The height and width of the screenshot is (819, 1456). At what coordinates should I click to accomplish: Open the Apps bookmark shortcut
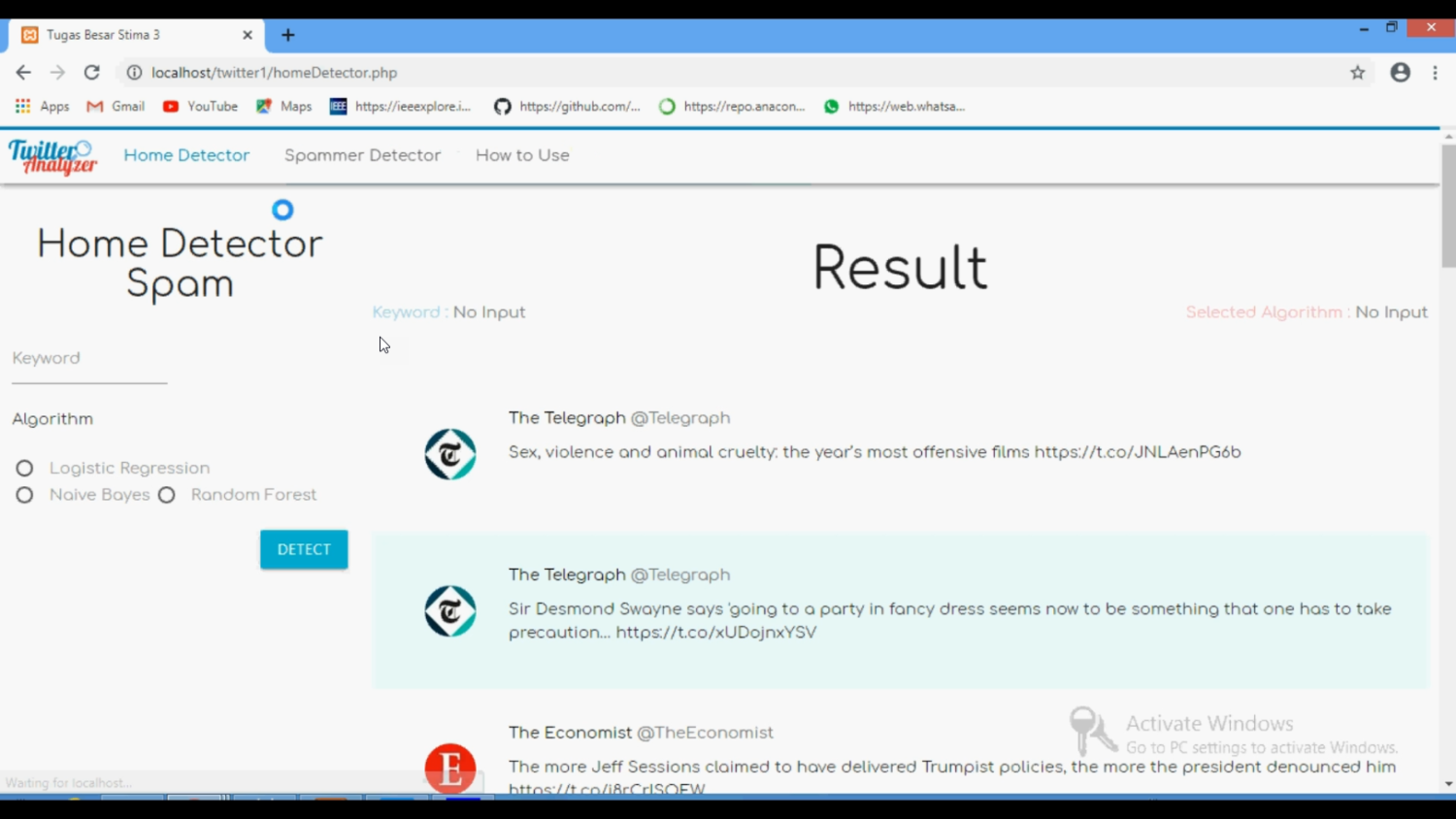click(42, 107)
